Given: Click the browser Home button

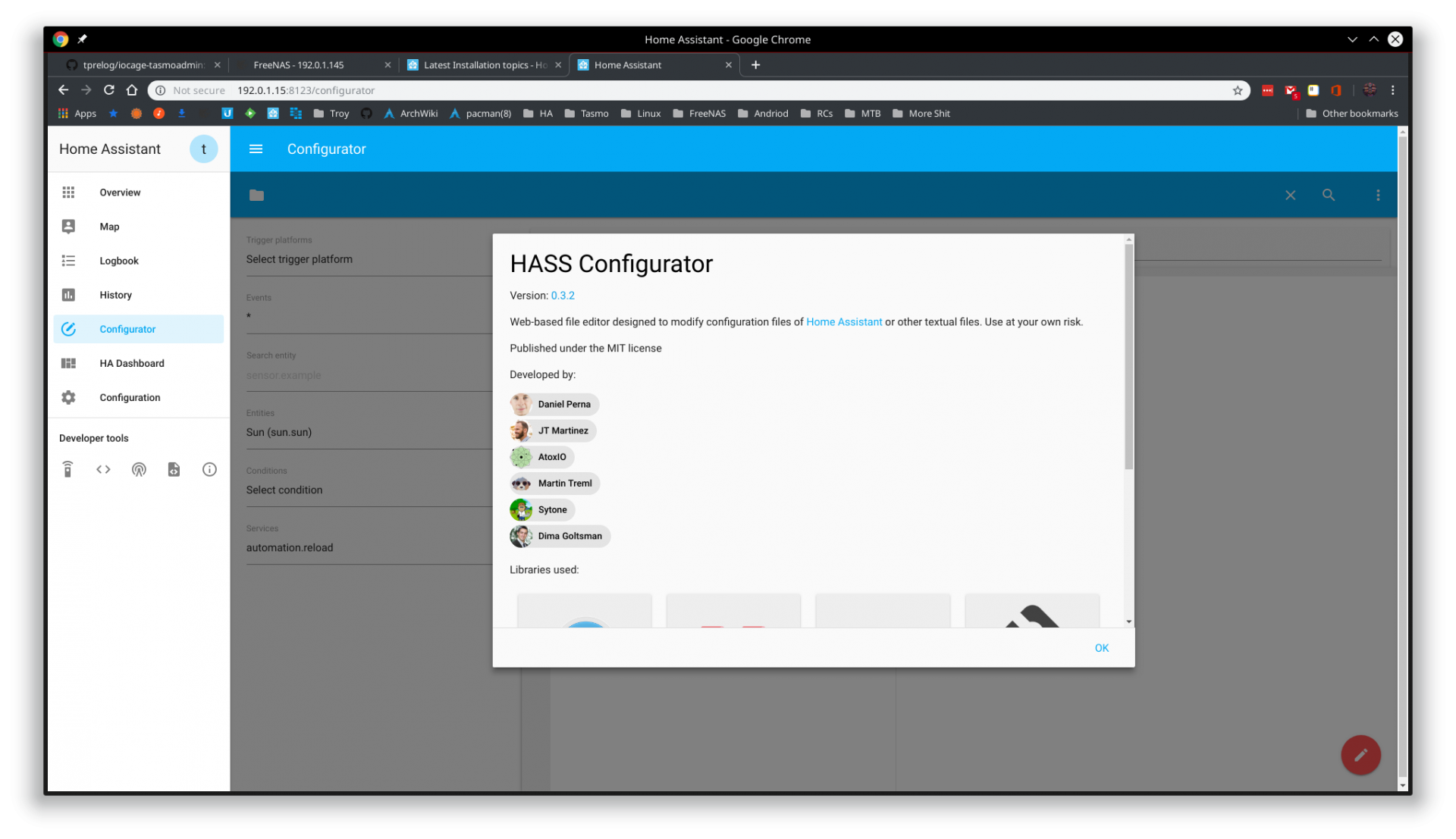Looking at the screenshot, I should point(132,90).
